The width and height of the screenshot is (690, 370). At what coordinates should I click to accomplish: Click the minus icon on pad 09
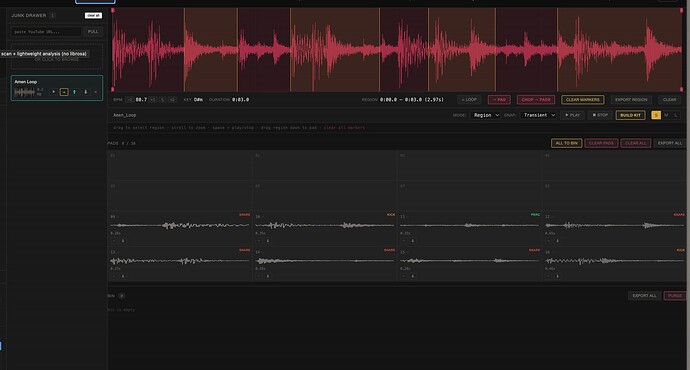coord(114,241)
